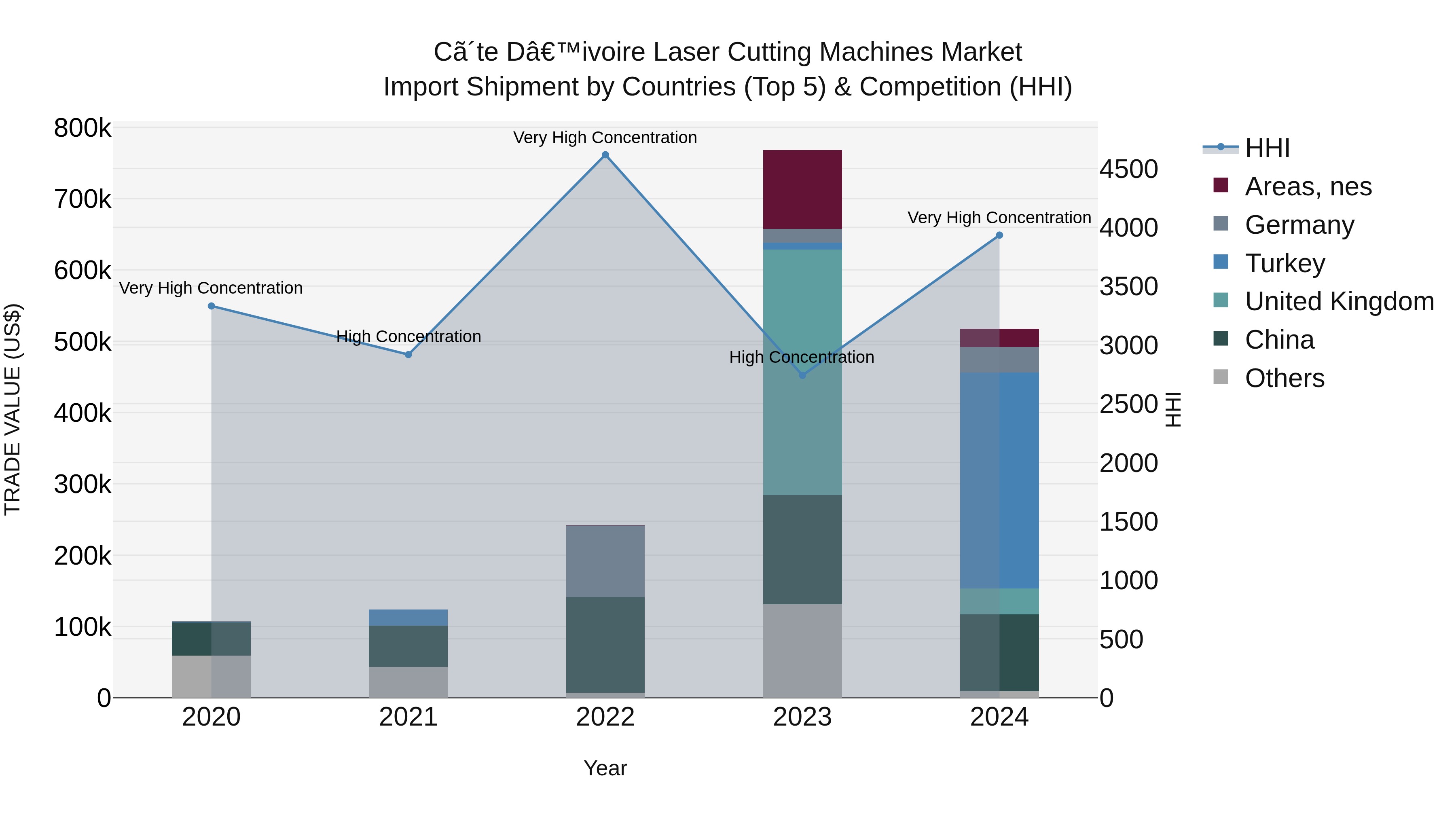Click High Concentration label at 2021
This screenshot has width=1456, height=819.
coord(408,336)
